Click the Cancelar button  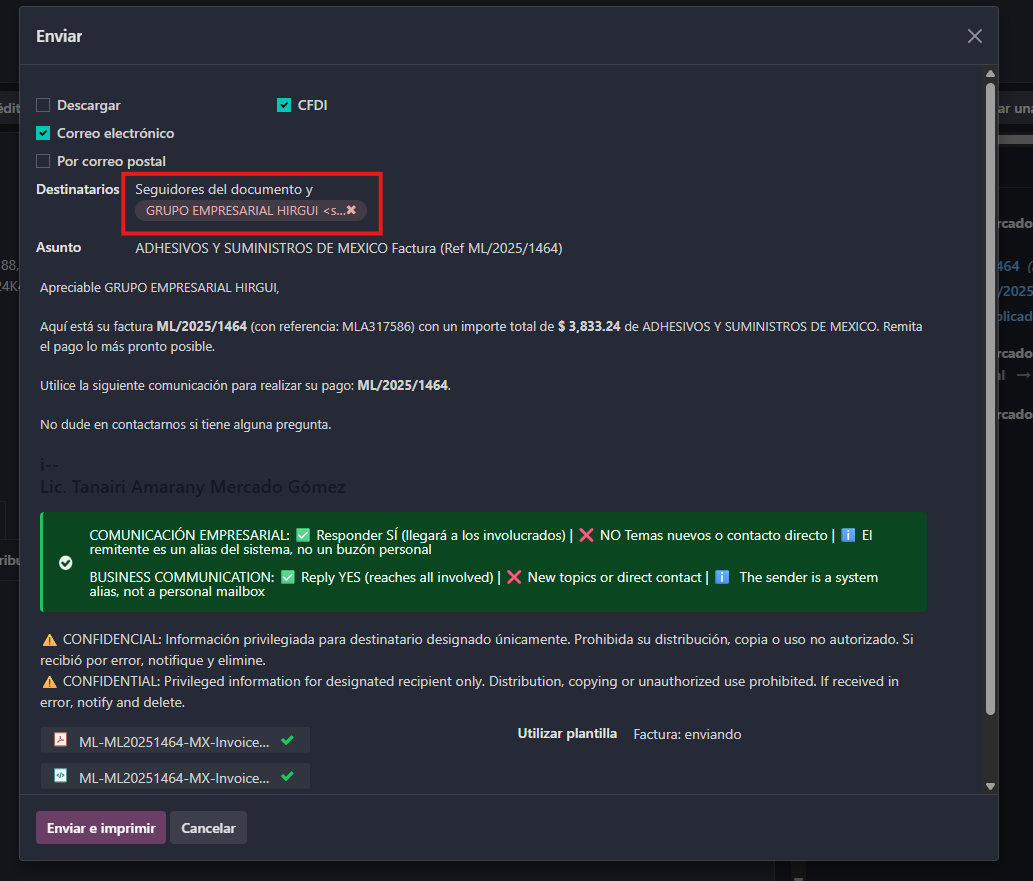point(208,828)
